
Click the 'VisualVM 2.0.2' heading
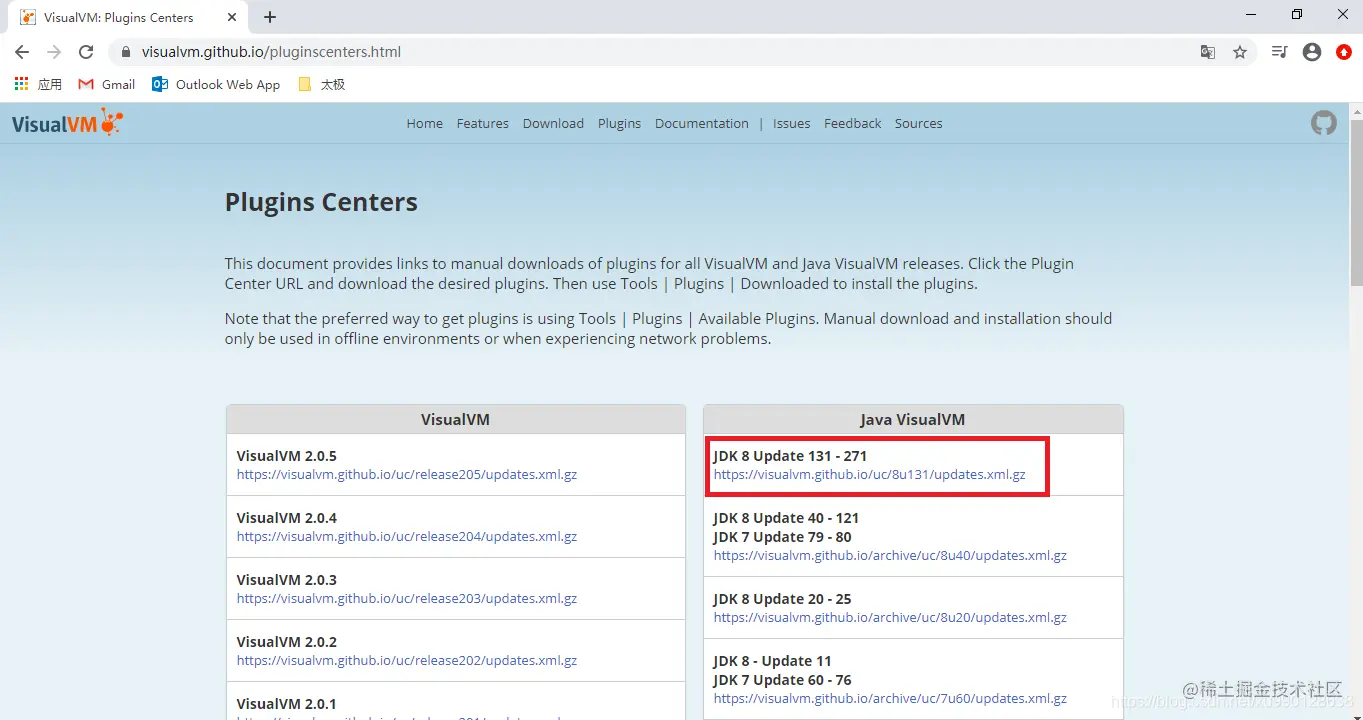pos(287,642)
